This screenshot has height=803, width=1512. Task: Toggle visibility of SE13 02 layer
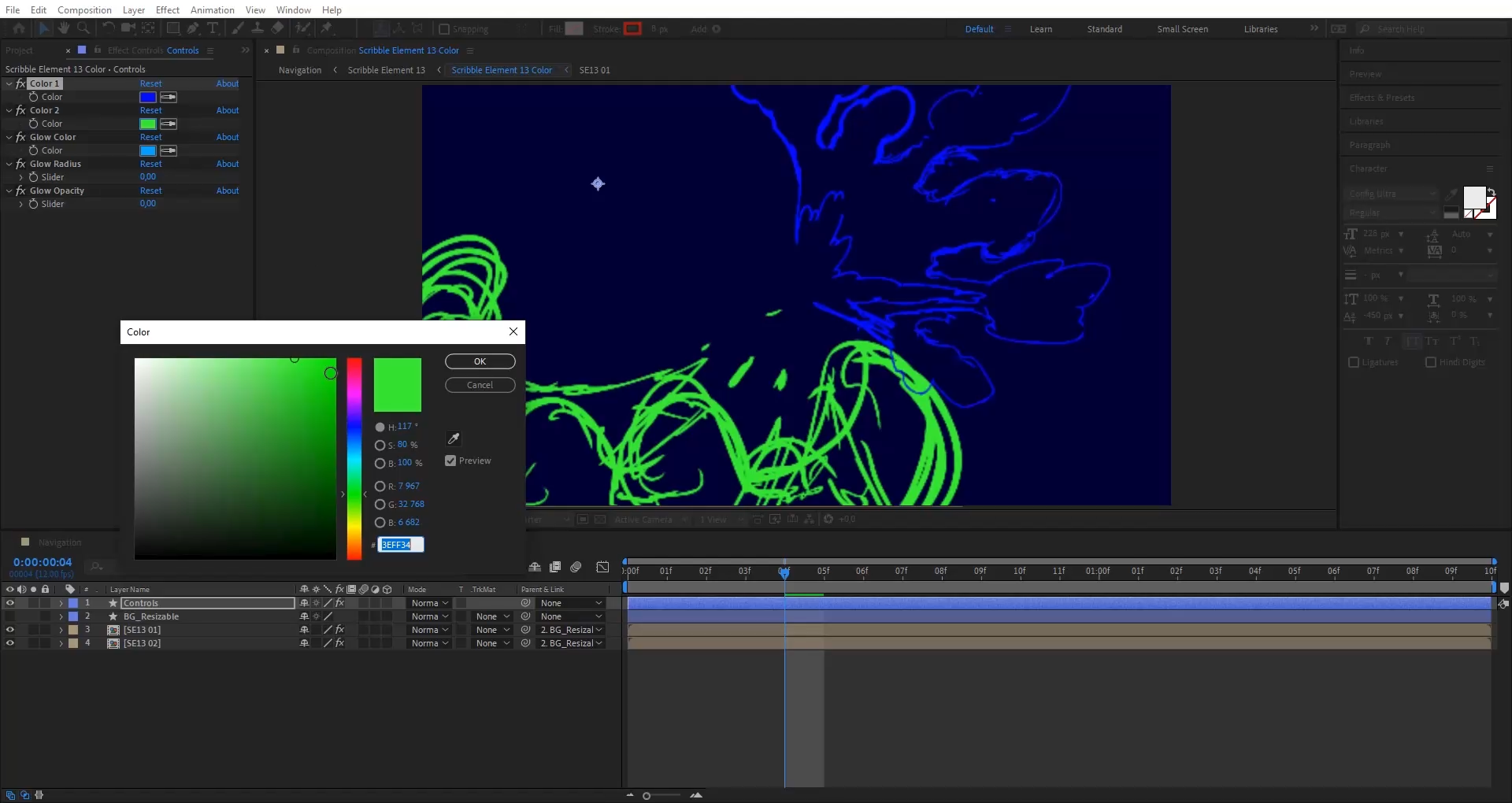pyautogui.click(x=9, y=643)
